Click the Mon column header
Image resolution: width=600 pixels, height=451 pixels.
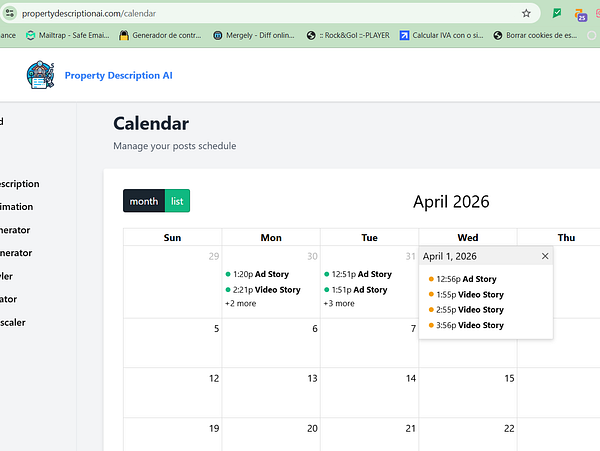point(271,238)
